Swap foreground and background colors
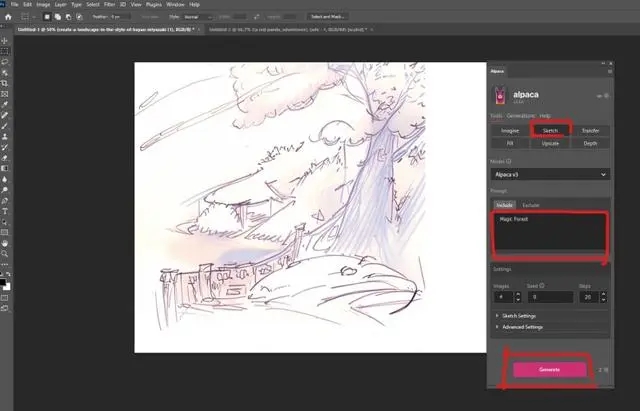The height and width of the screenshot is (411, 640). click(x=9, y=274)
